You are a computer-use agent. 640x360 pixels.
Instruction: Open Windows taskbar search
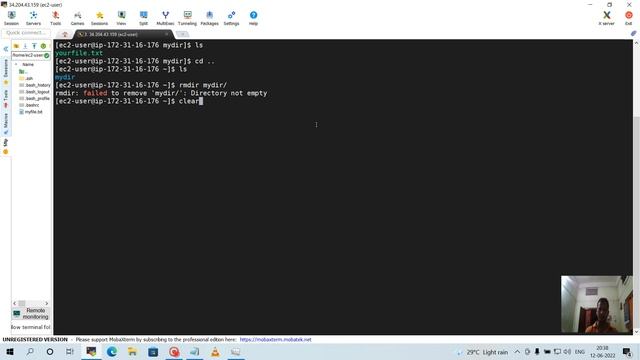30,351
